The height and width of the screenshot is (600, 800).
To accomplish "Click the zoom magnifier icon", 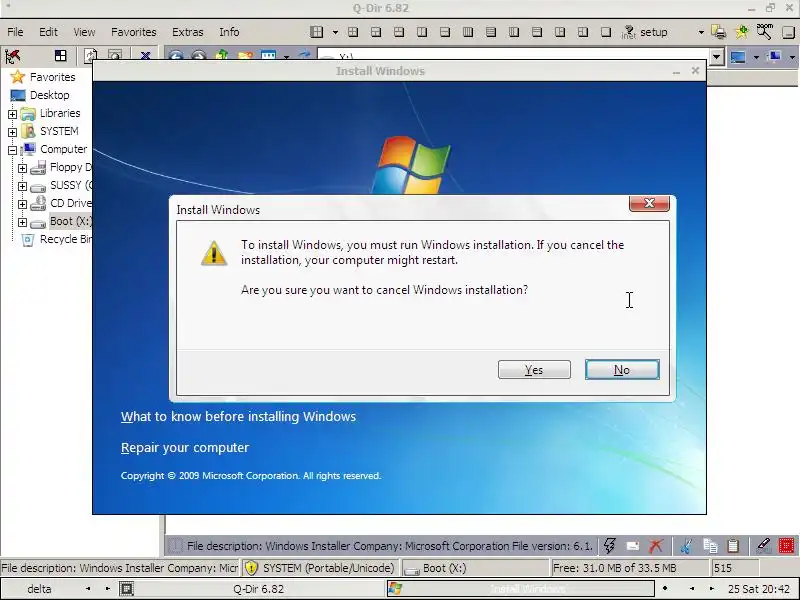I will pyautogui.click(x=764, y=32).
